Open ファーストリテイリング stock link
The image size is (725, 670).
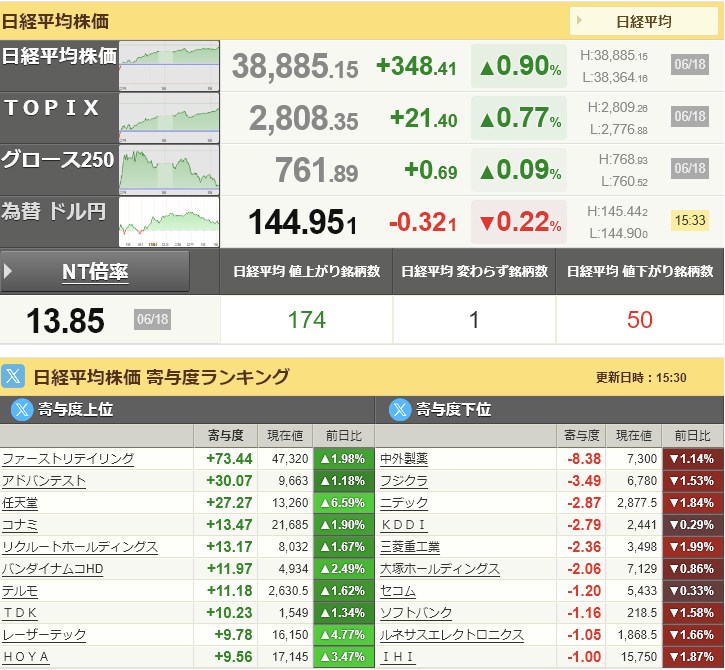pos(68,459)
